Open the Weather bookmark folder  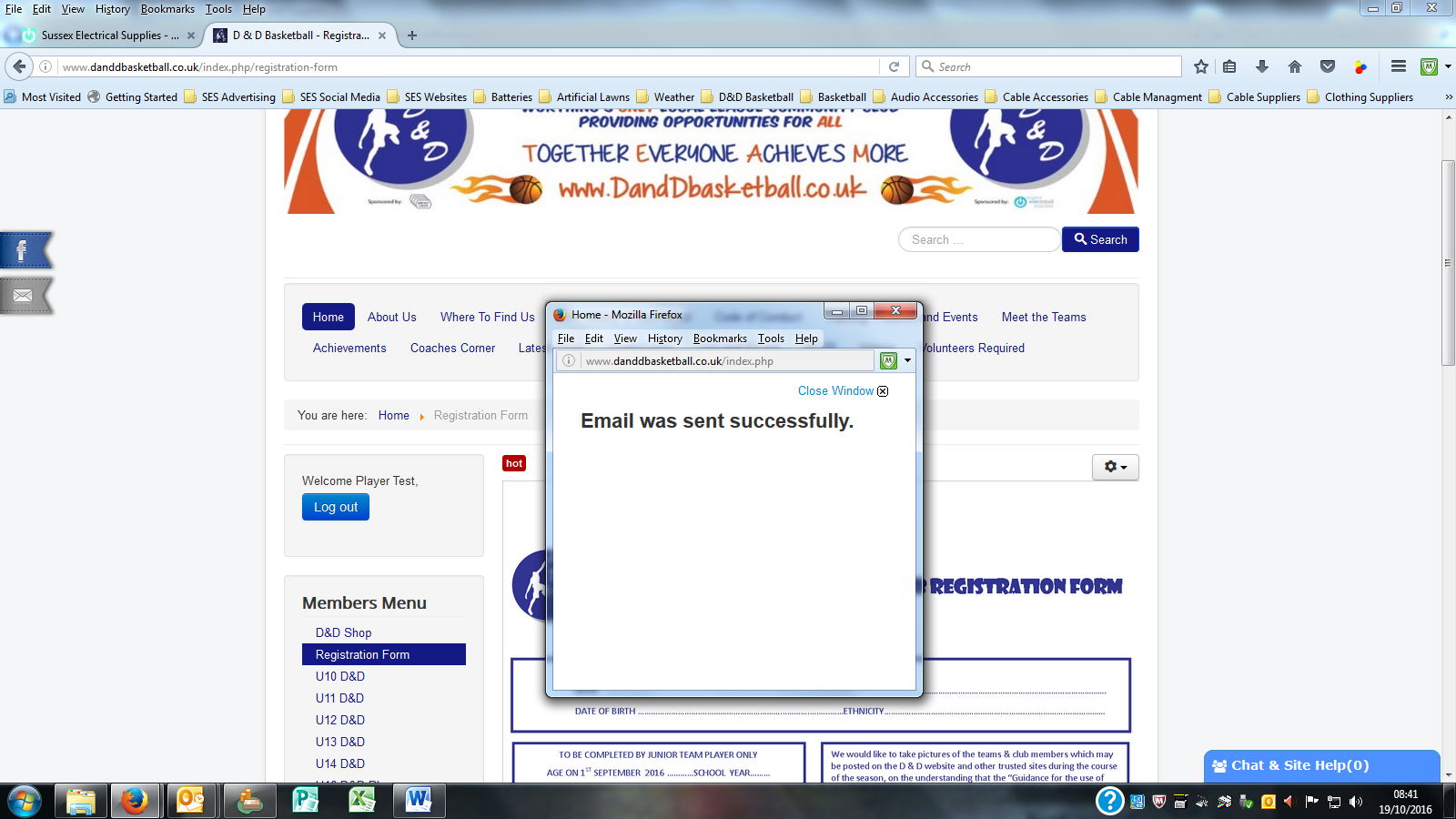[665, 96]
